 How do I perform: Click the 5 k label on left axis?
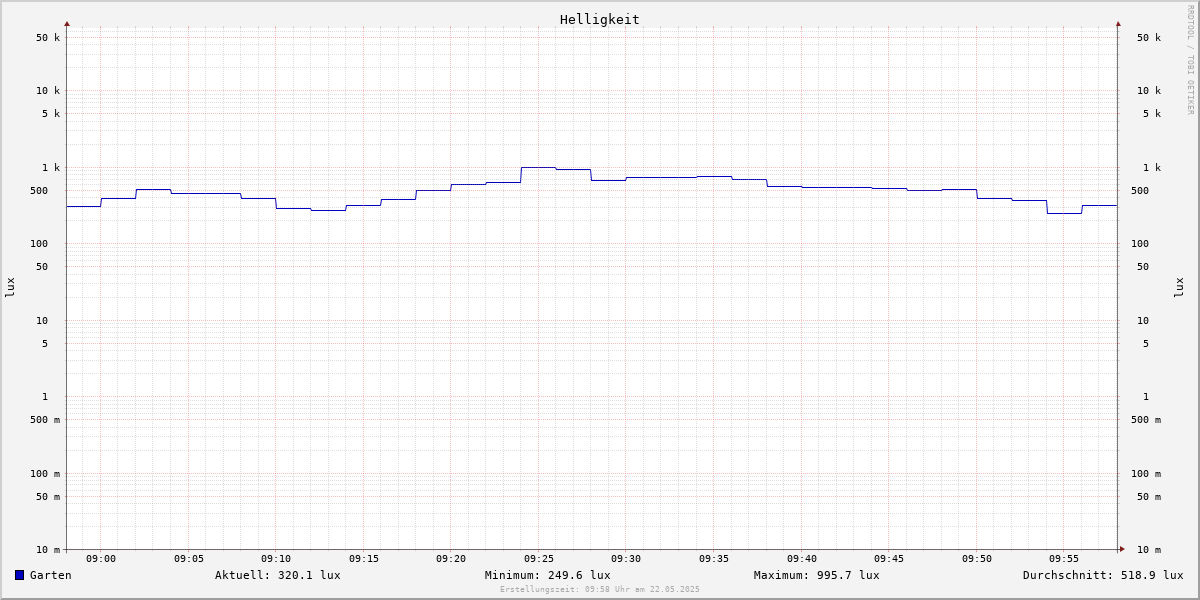pyautogui.click(x=51, y=114)
